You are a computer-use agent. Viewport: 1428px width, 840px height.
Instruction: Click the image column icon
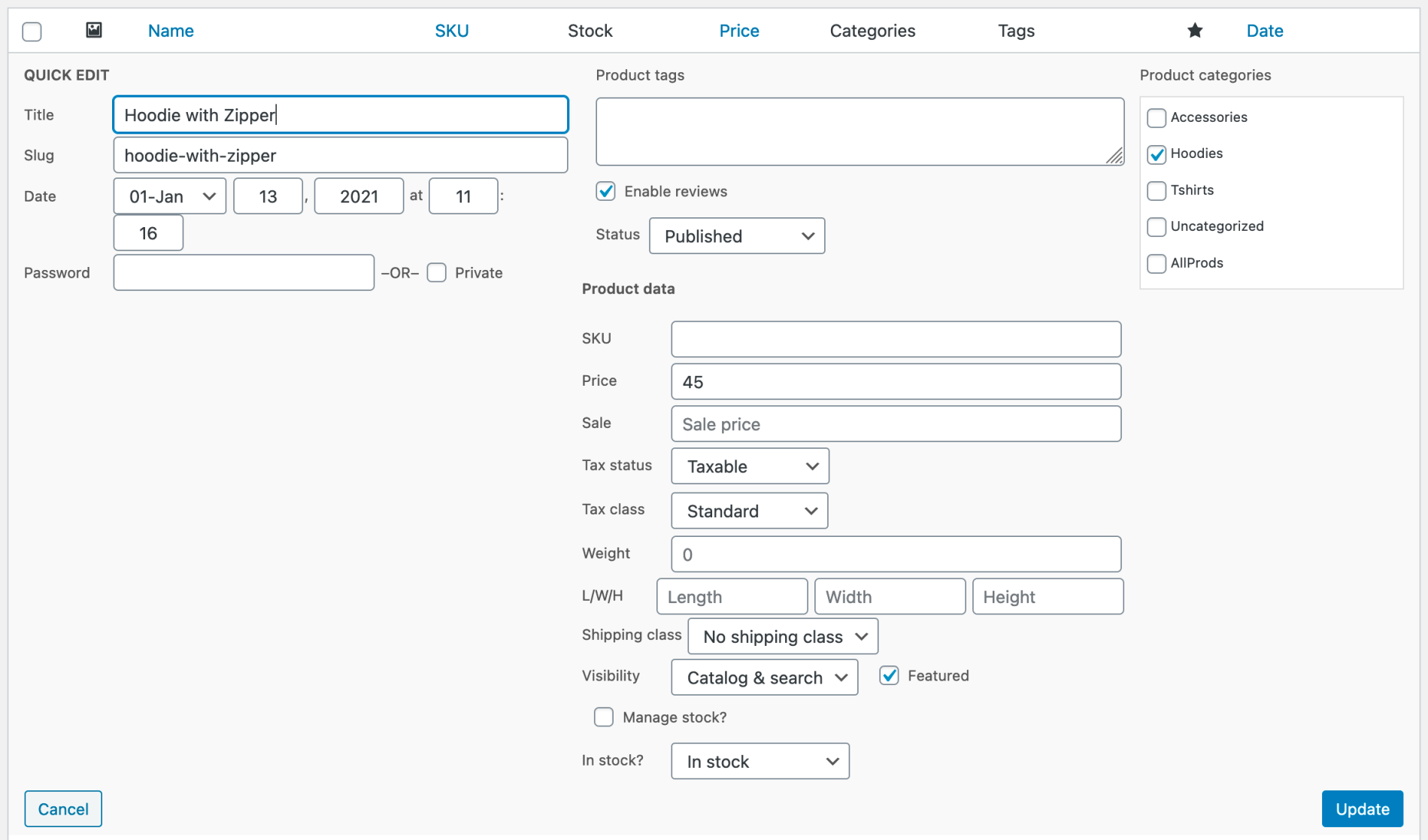93,30
